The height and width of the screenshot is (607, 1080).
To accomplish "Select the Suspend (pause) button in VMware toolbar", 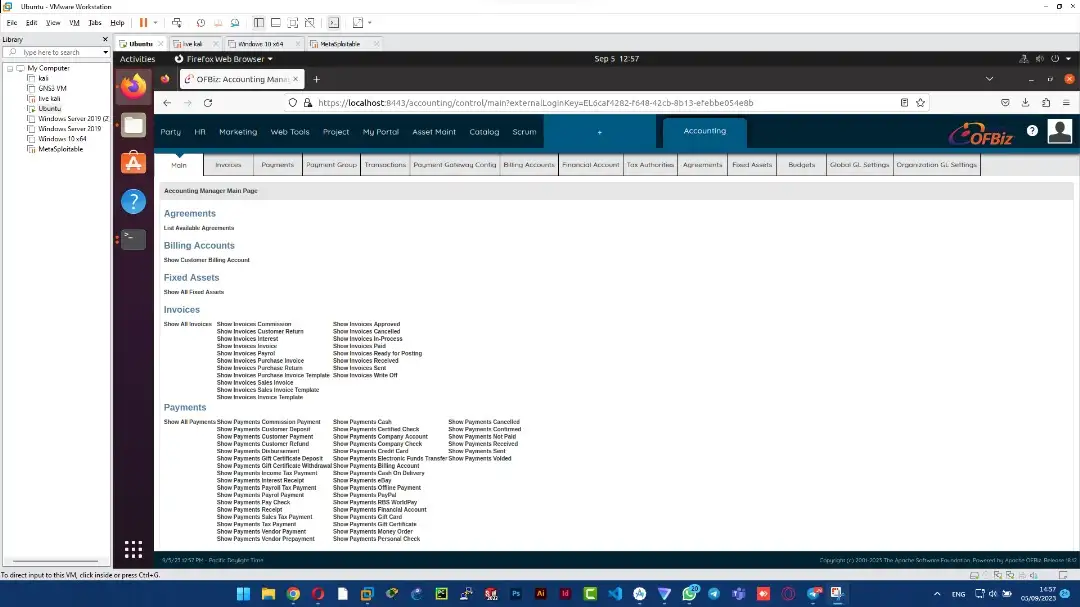I will click(143, 22).
